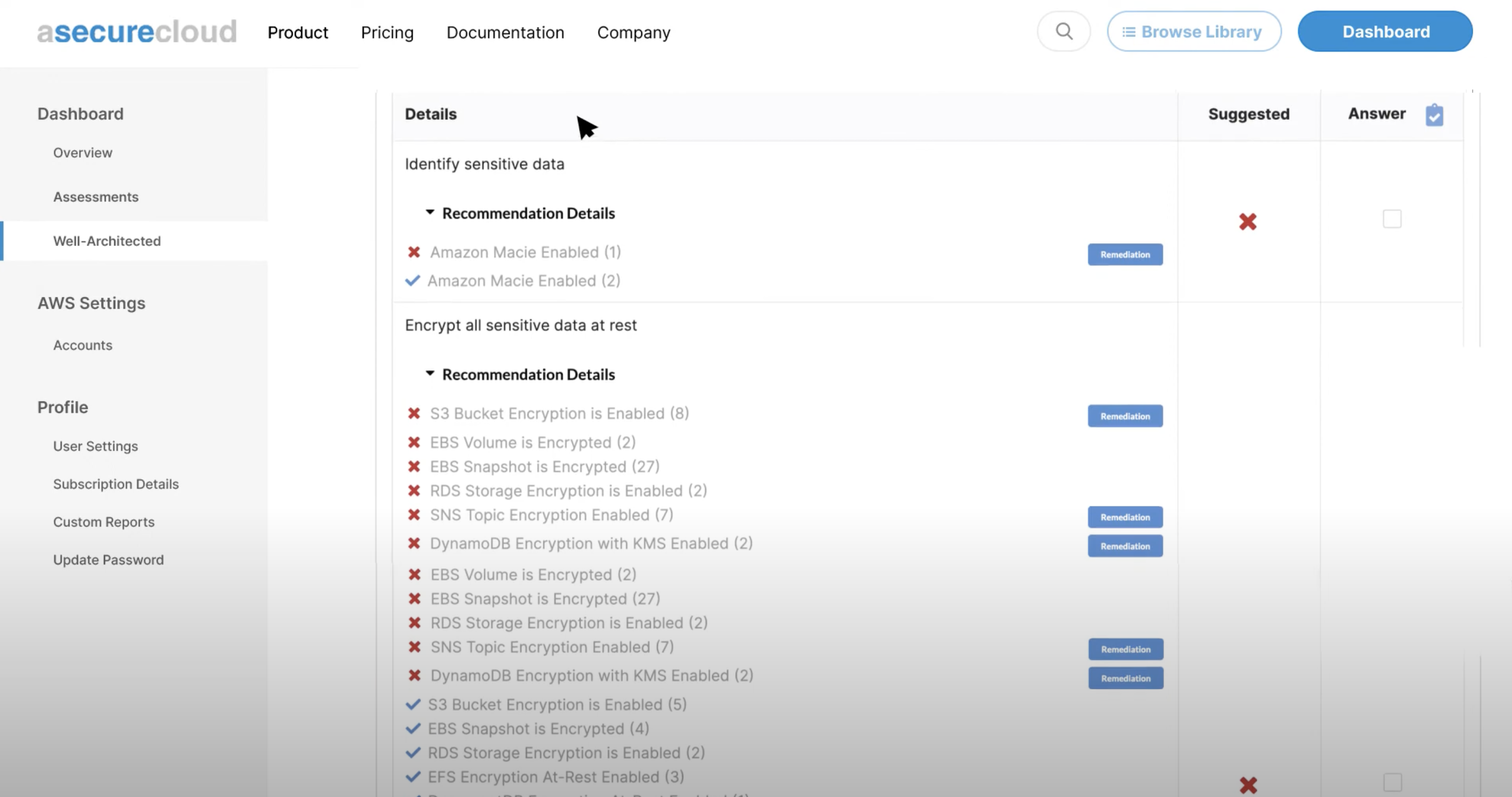This screenshot has height=797, width=1512.
Task: Click the Encrypt all sensitive data at rest heading
Action: coord(521,325)
